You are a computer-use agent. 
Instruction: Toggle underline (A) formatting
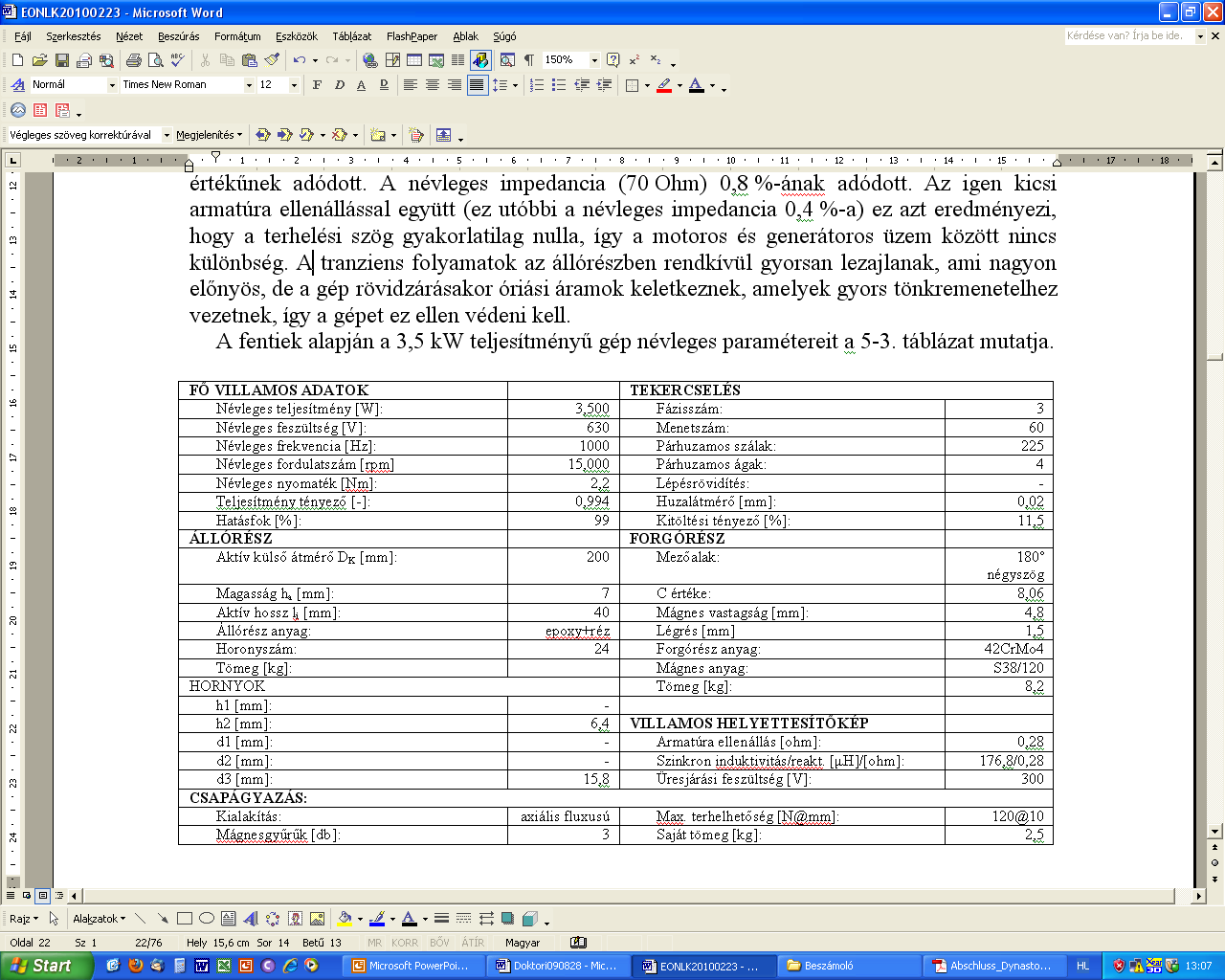tap(361, 85)
